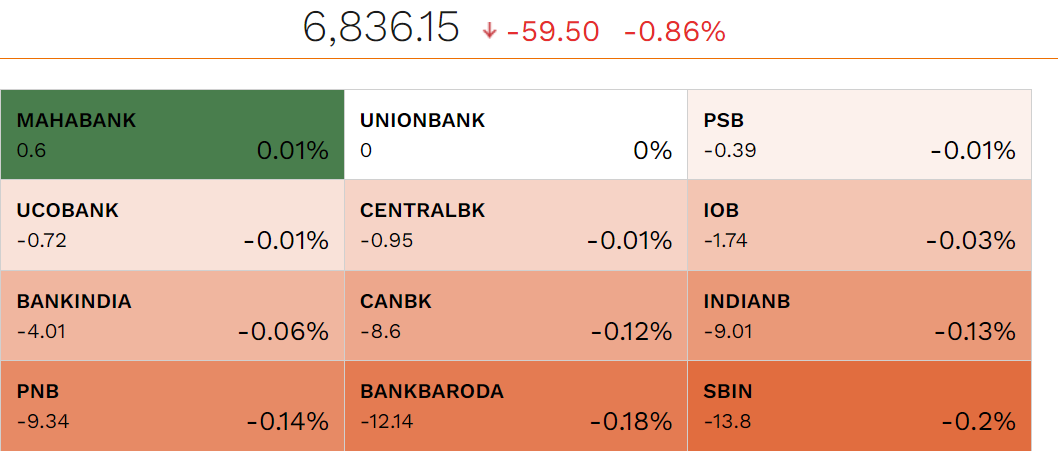1058x451 pixels.
Task: Open the green MAHABANK heatmap tile
Action: [x=172, y=135]
